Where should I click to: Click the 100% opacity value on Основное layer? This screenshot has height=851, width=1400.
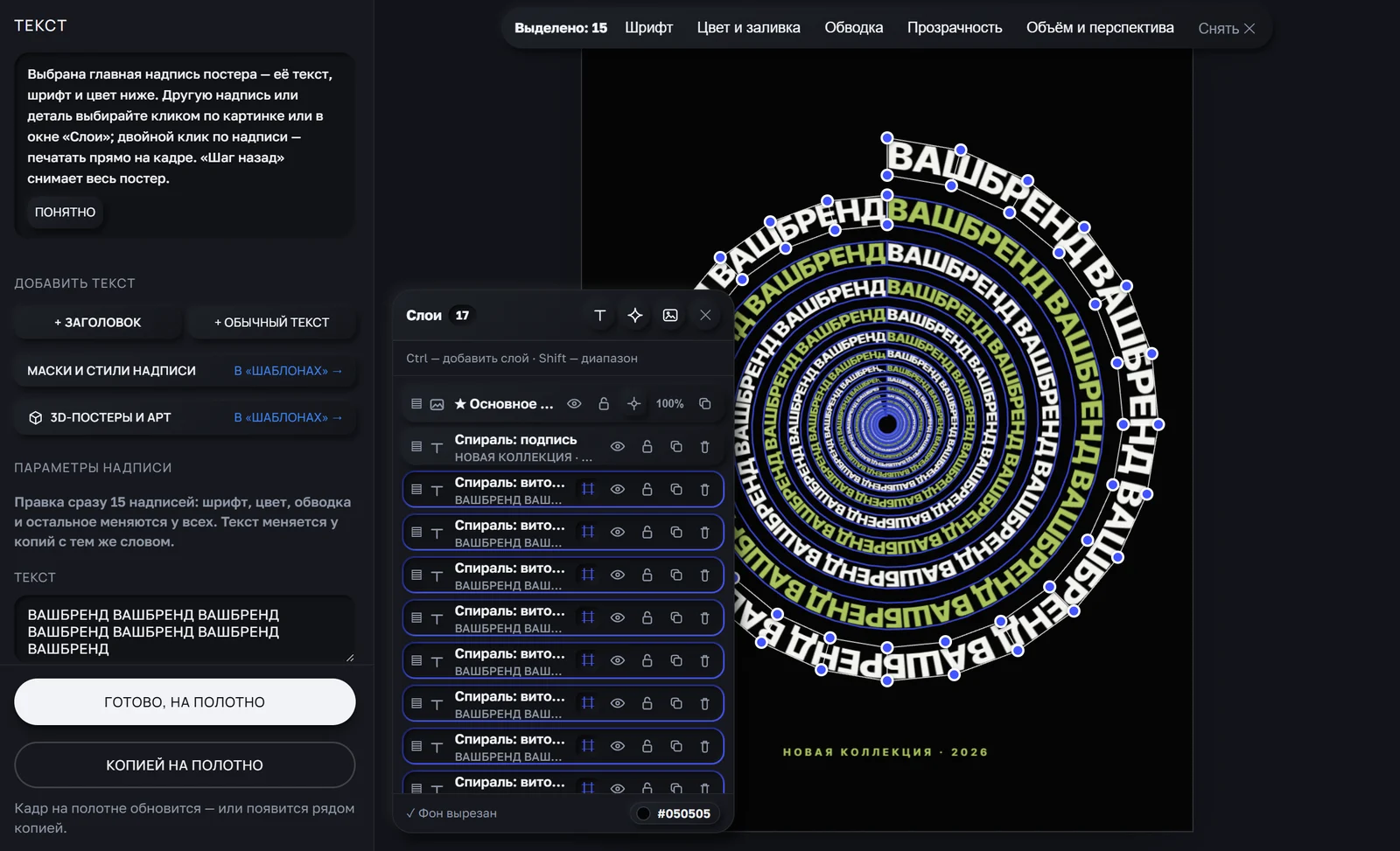670,404
